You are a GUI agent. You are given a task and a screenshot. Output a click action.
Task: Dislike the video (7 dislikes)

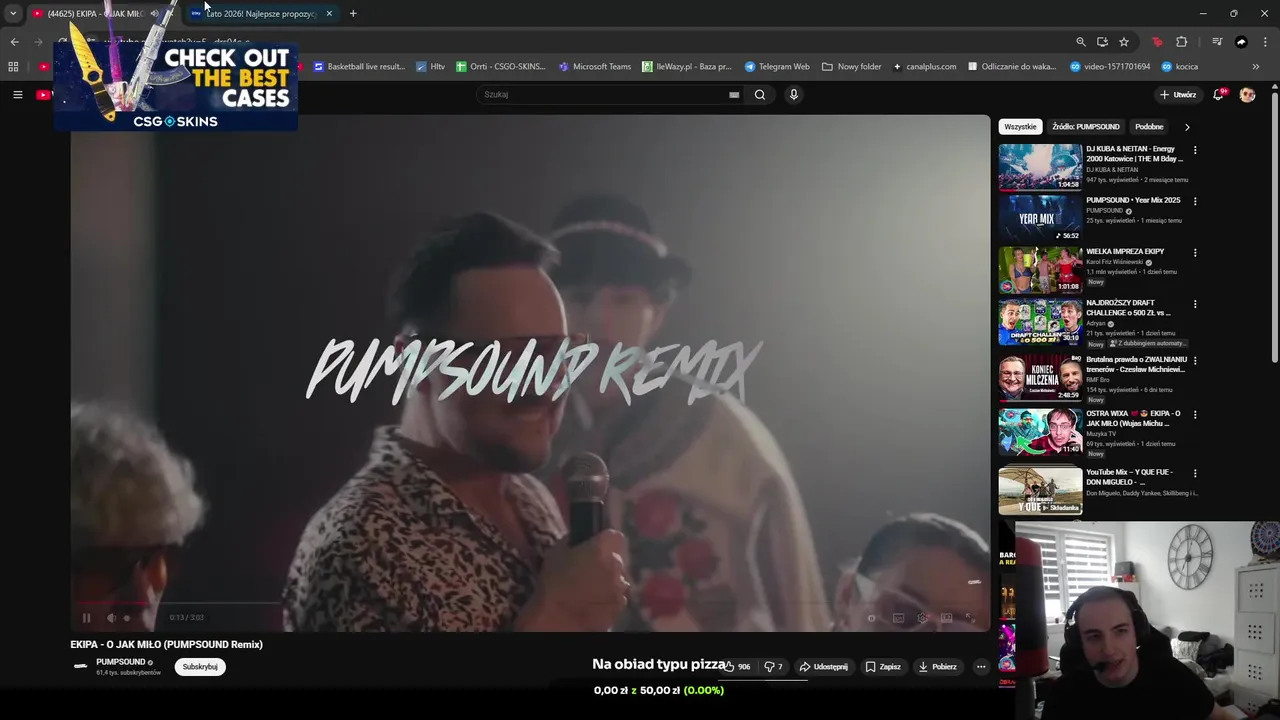click(x=773, y=667)
